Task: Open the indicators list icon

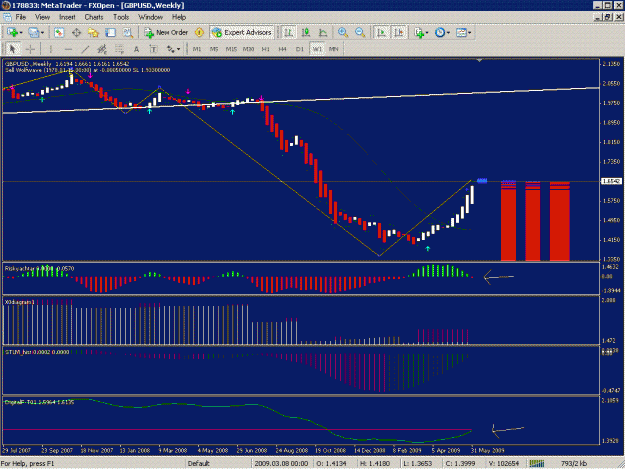Action: tap(419, 32)
